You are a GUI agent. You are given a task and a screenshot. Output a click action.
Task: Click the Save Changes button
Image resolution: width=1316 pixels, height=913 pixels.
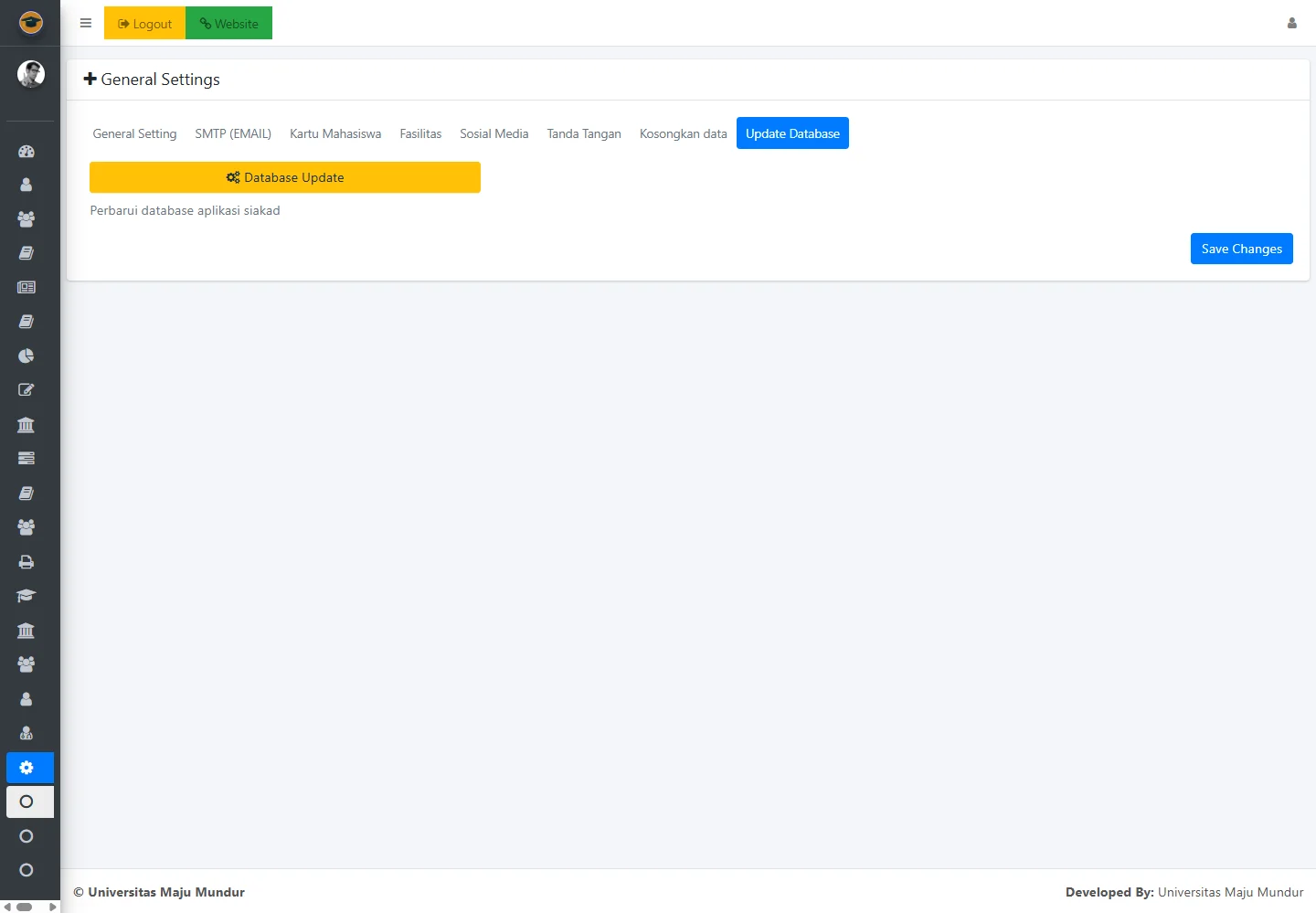click(x=1241, y=249)
